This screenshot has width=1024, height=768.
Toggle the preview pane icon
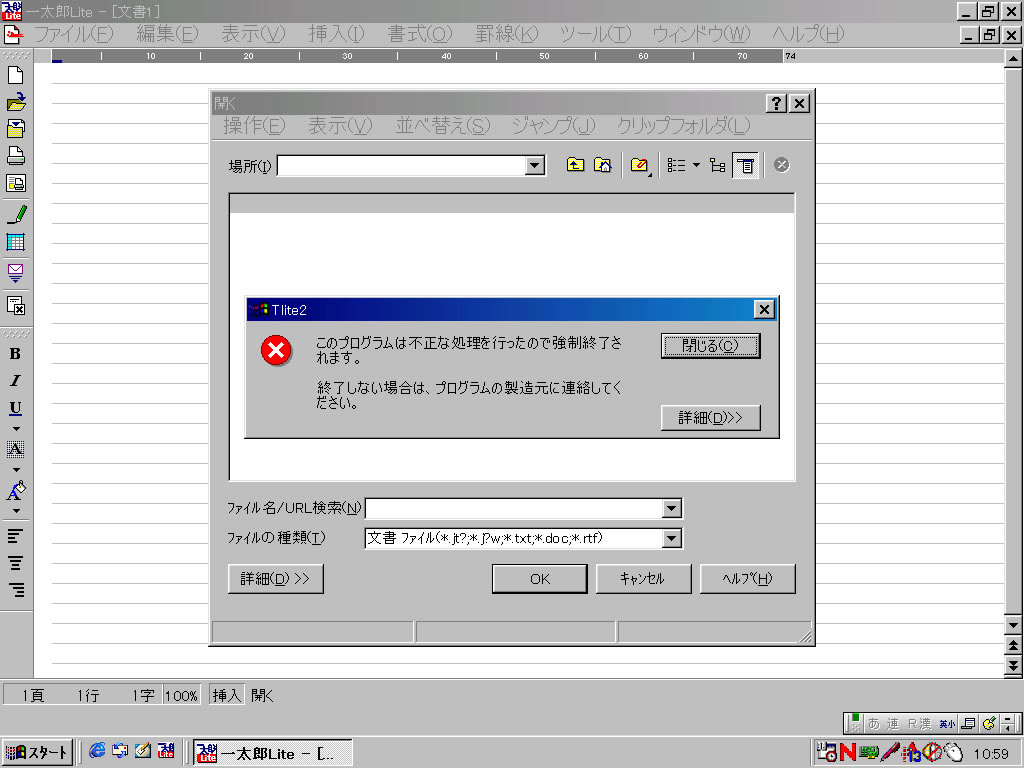tap(746, 165)
